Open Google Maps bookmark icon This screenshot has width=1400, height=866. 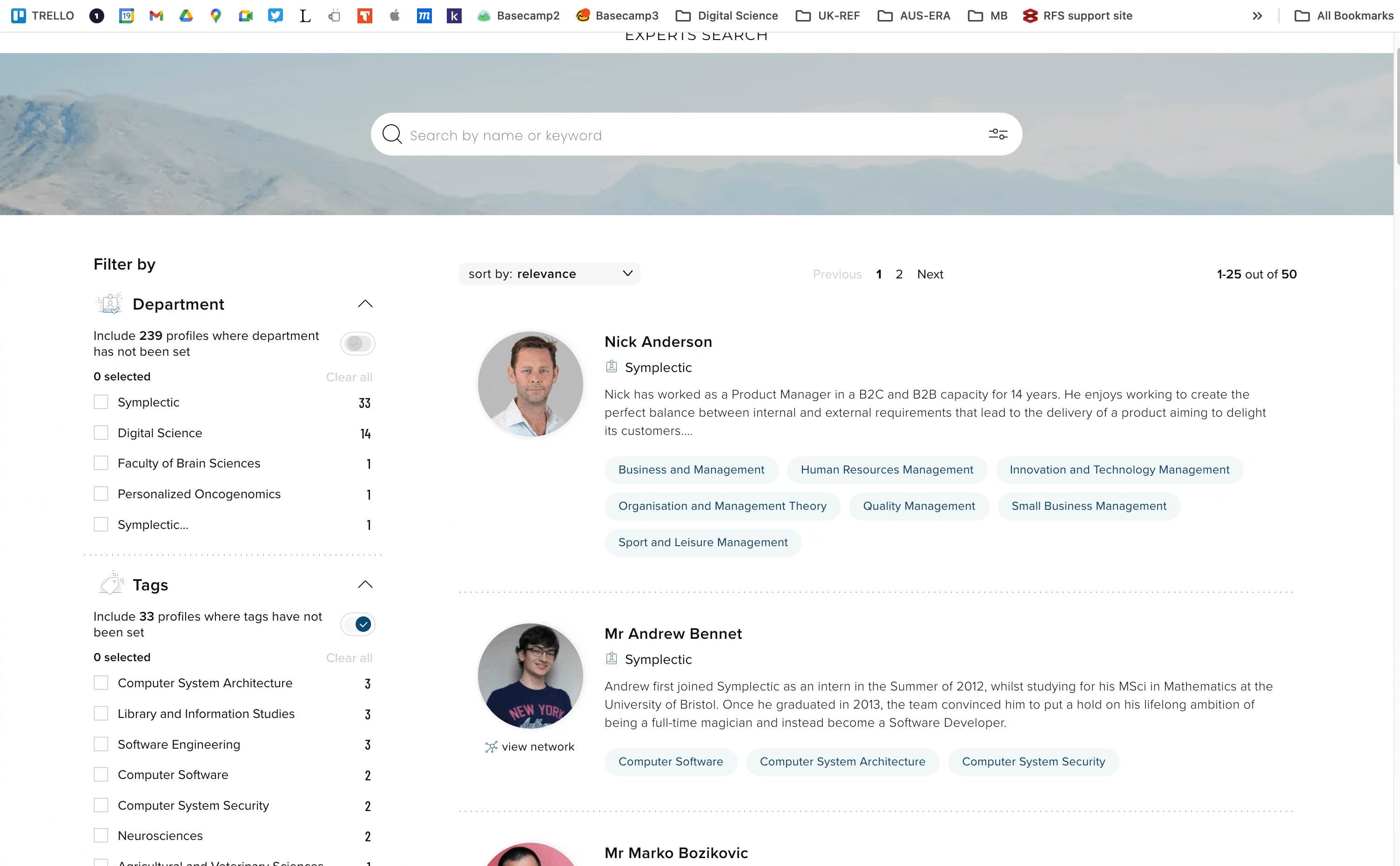tap(216, 15)
